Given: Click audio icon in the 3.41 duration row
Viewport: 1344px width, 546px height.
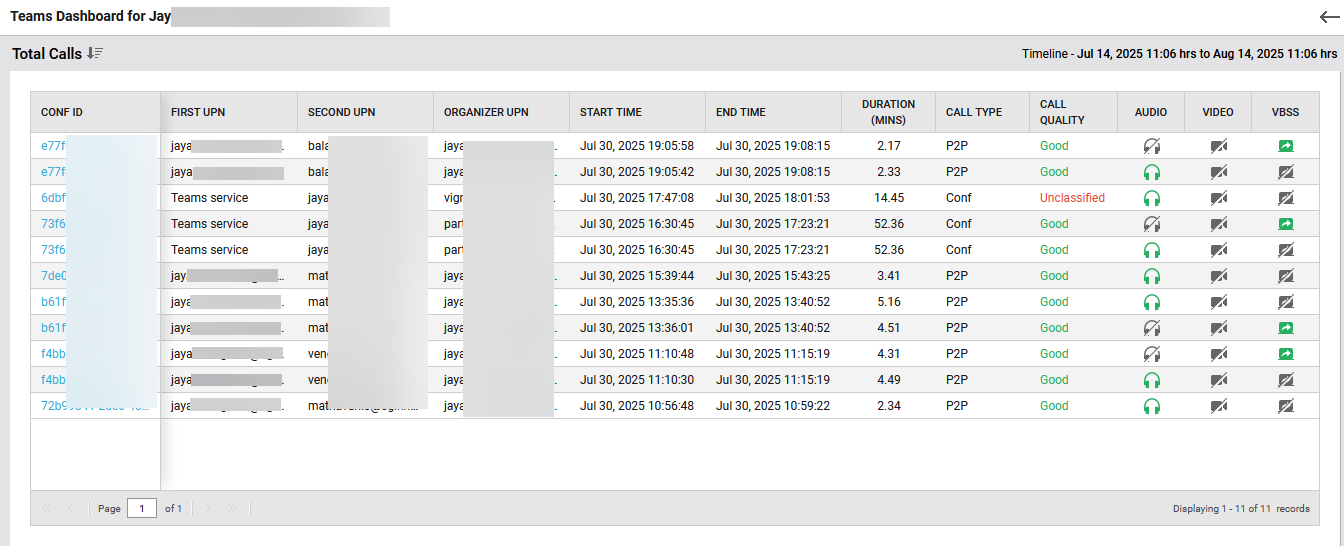Looking at the screenshot, I should 1151,276.
